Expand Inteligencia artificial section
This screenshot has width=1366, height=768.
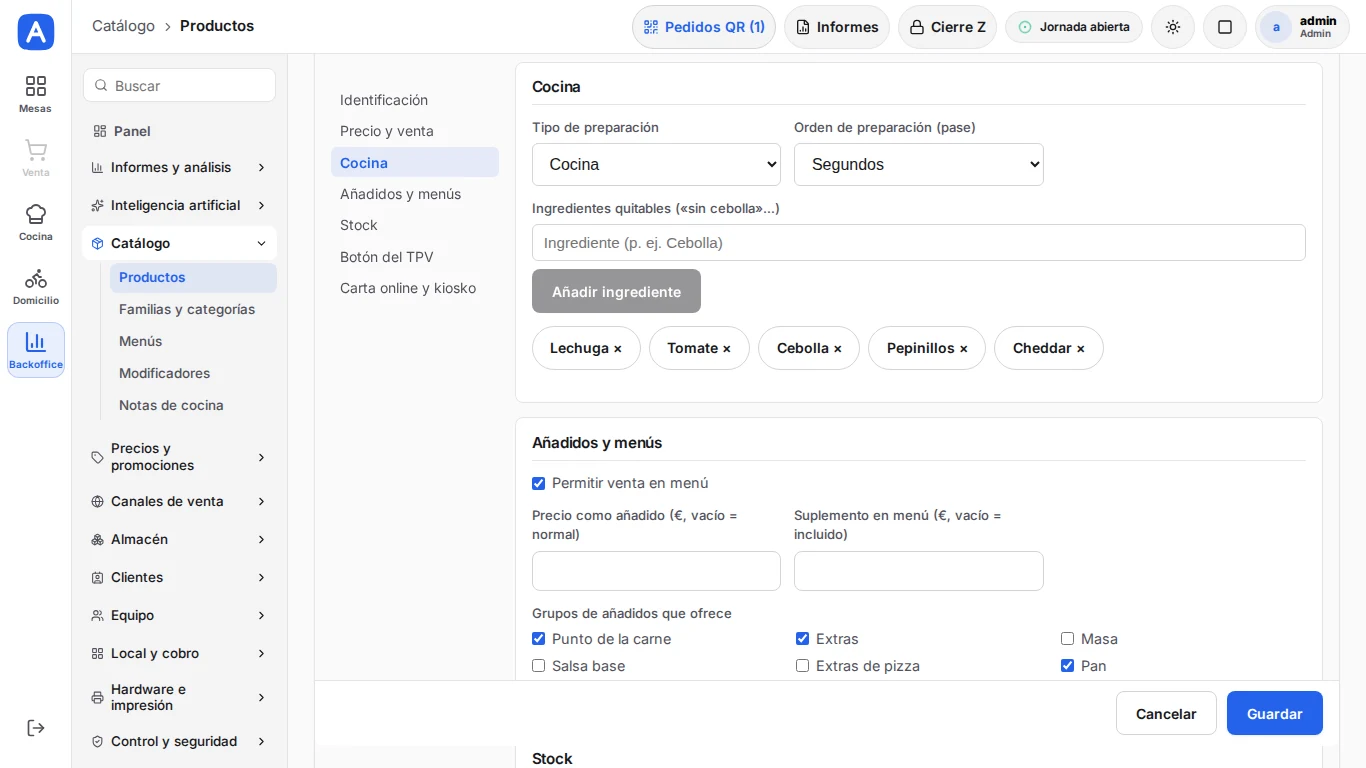tap(179, 205)
